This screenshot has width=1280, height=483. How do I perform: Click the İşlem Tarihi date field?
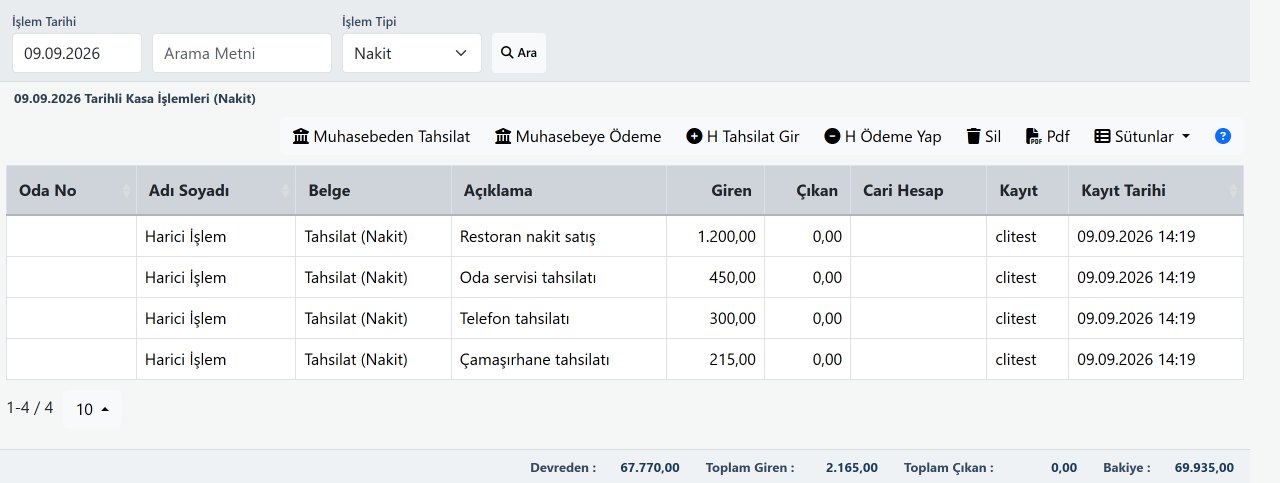(x=76, y=53)
